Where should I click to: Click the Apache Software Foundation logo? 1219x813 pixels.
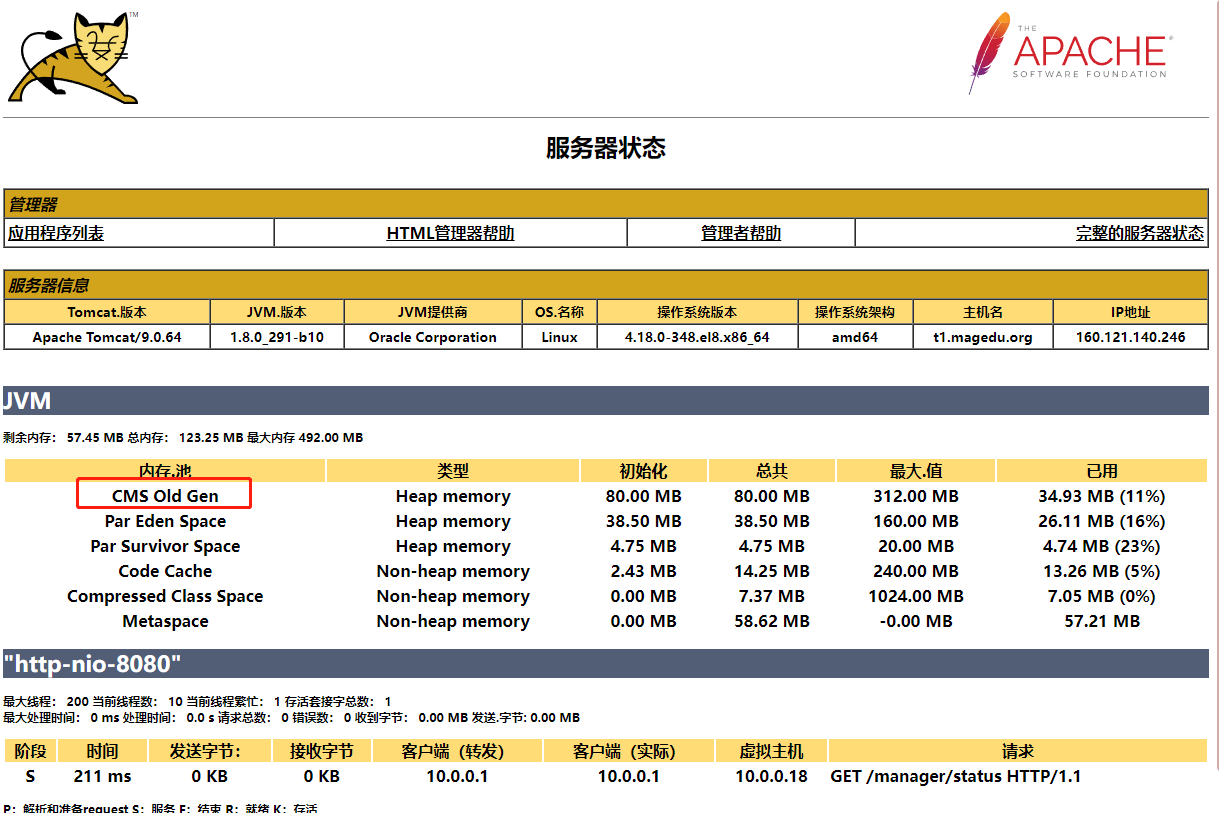tap(1068, 53)
